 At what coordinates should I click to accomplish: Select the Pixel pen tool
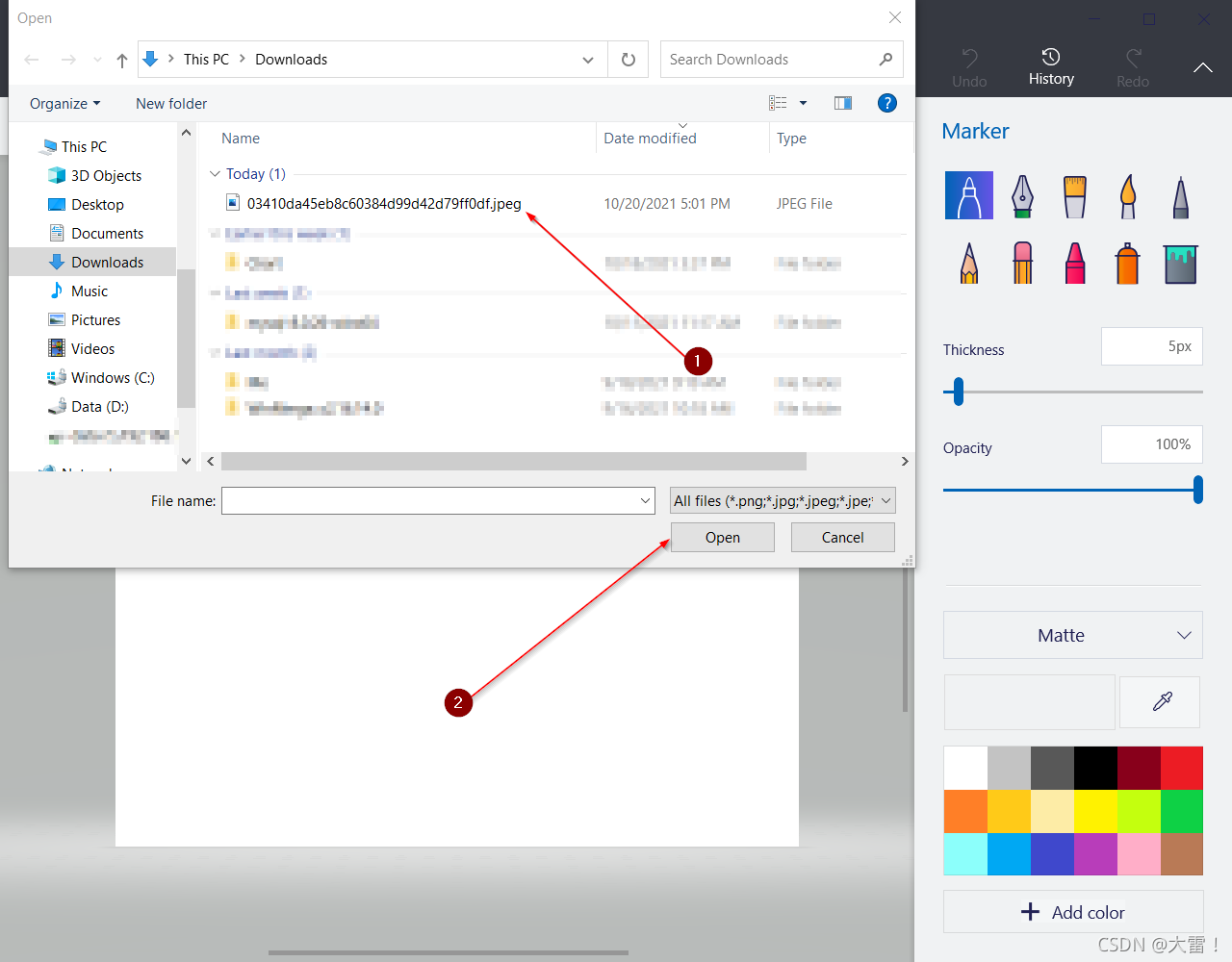click(x=1180, y=195)
